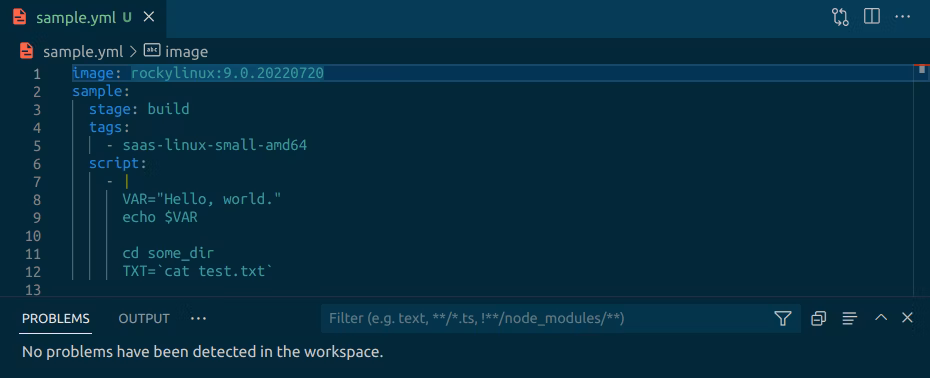This screenshot has width=930, height=378.
Task: Collapse all problems in the panel
Action: click(x=818, y=319)
